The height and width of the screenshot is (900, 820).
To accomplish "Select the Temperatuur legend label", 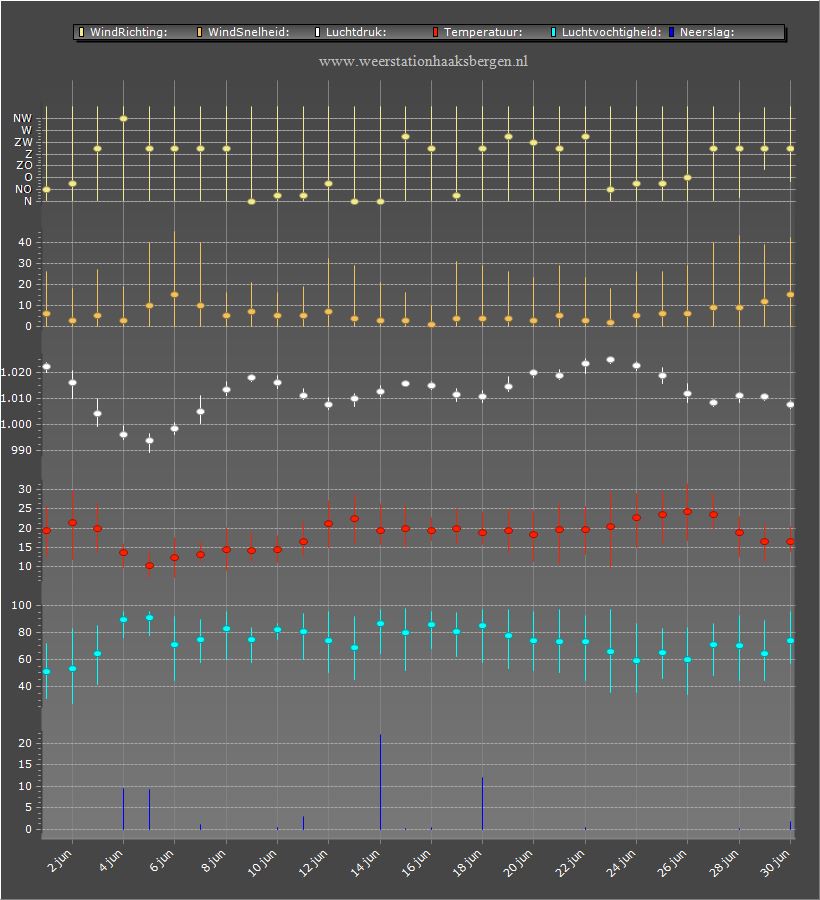I will [x=483, y=32].
